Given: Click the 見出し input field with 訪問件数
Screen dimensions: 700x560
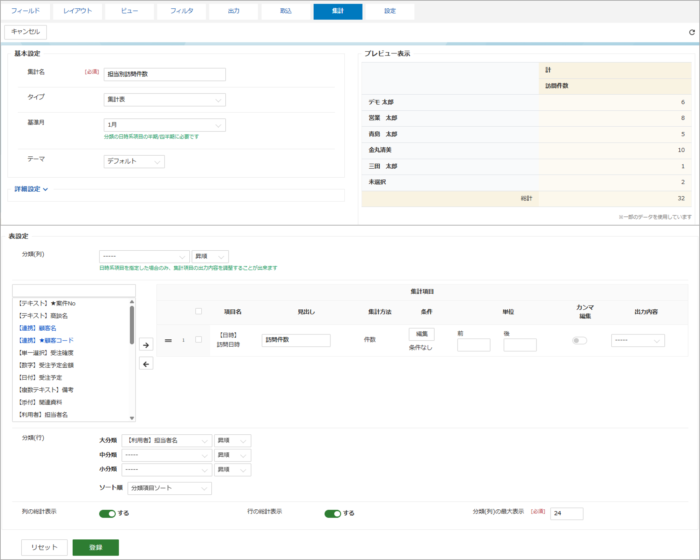Looking at the screenshot, I should click(296, 340).
